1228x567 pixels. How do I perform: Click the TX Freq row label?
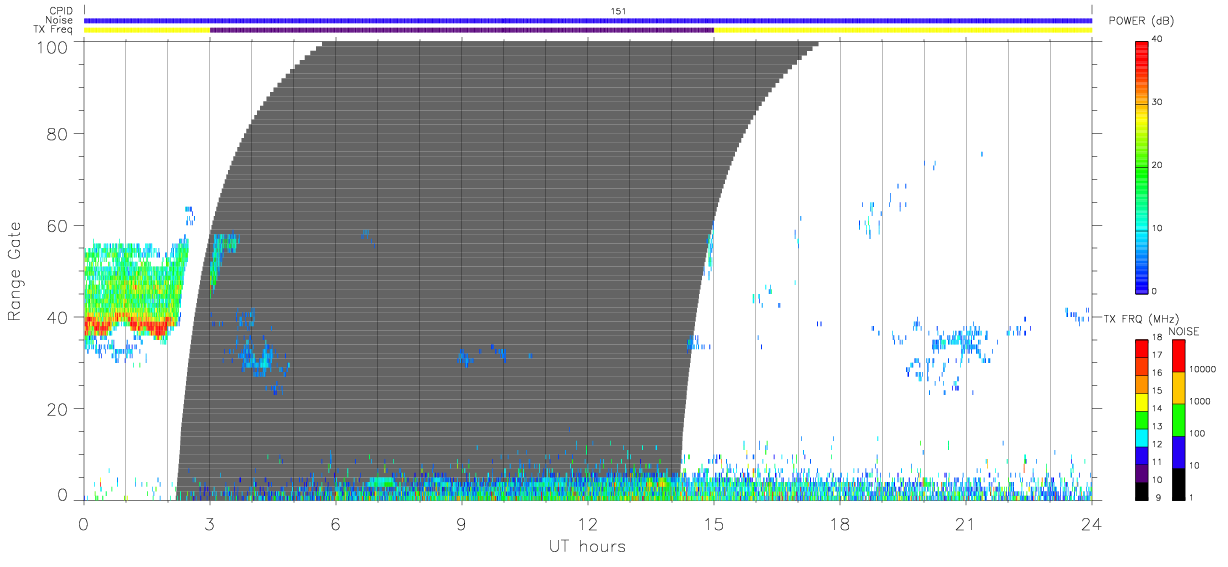coord(52,30)
